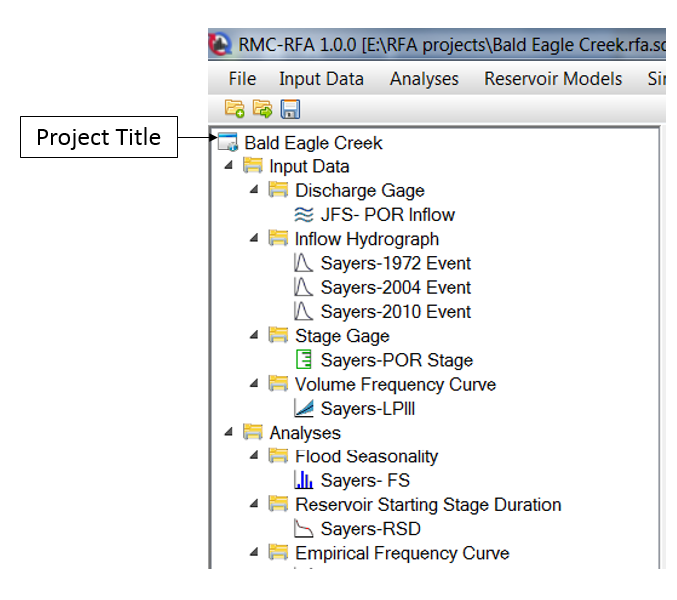Select the Reservoir Starting Stage Duration label

(x=428, y=505)
